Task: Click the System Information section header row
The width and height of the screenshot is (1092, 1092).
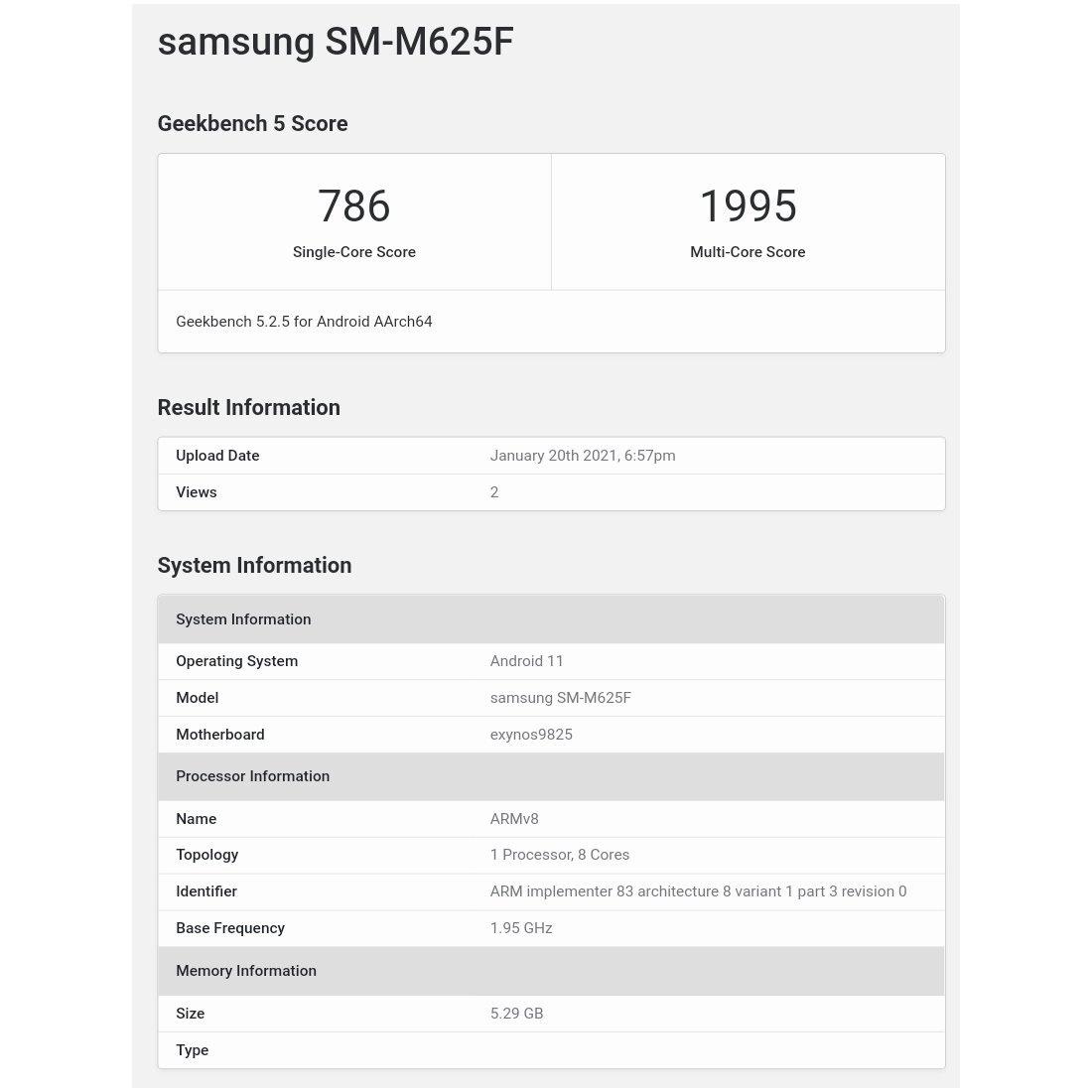Action: (x=552, y=619)
